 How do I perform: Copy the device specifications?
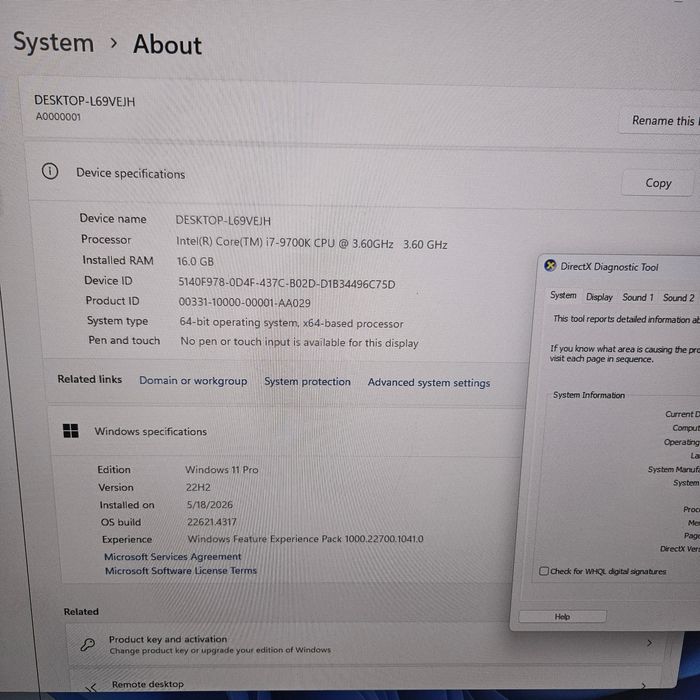click(657, 183)
